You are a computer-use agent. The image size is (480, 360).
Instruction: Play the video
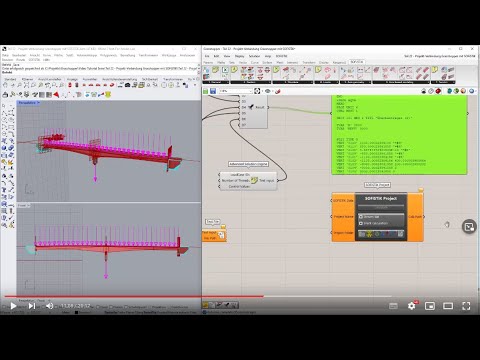(13, 306)
